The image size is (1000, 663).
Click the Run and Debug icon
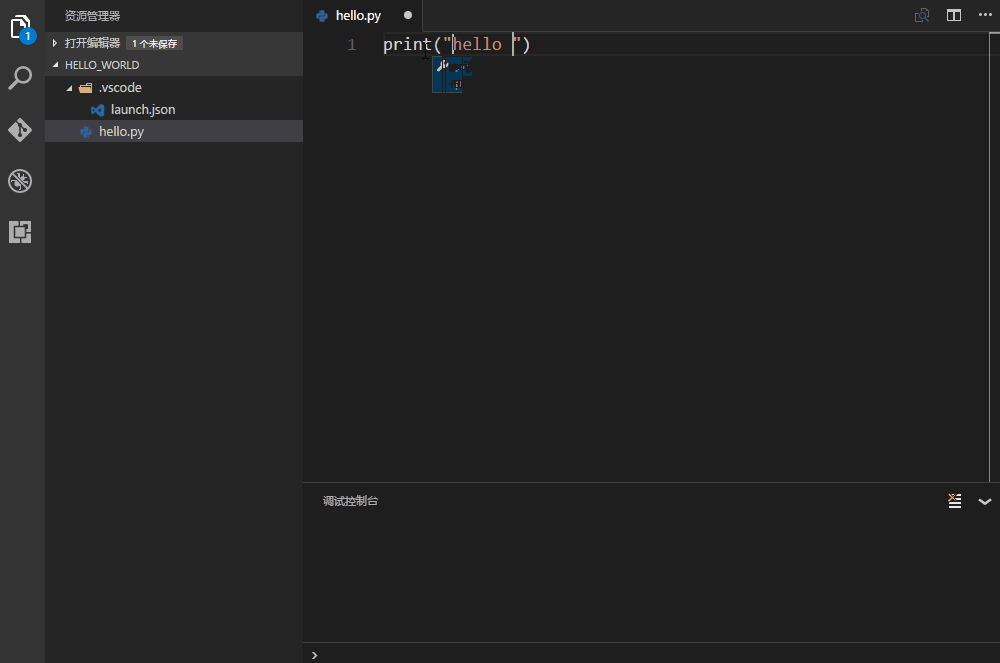21,180
